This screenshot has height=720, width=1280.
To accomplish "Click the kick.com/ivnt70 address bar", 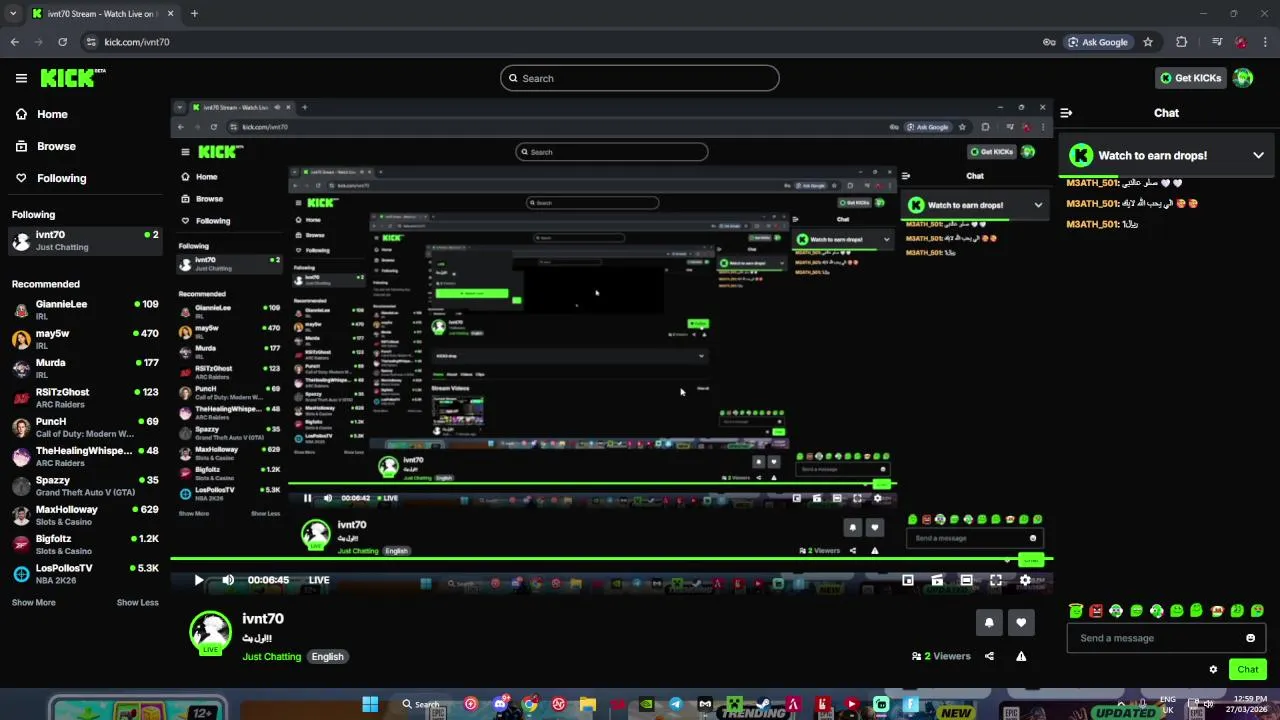I will click(560, 42).
